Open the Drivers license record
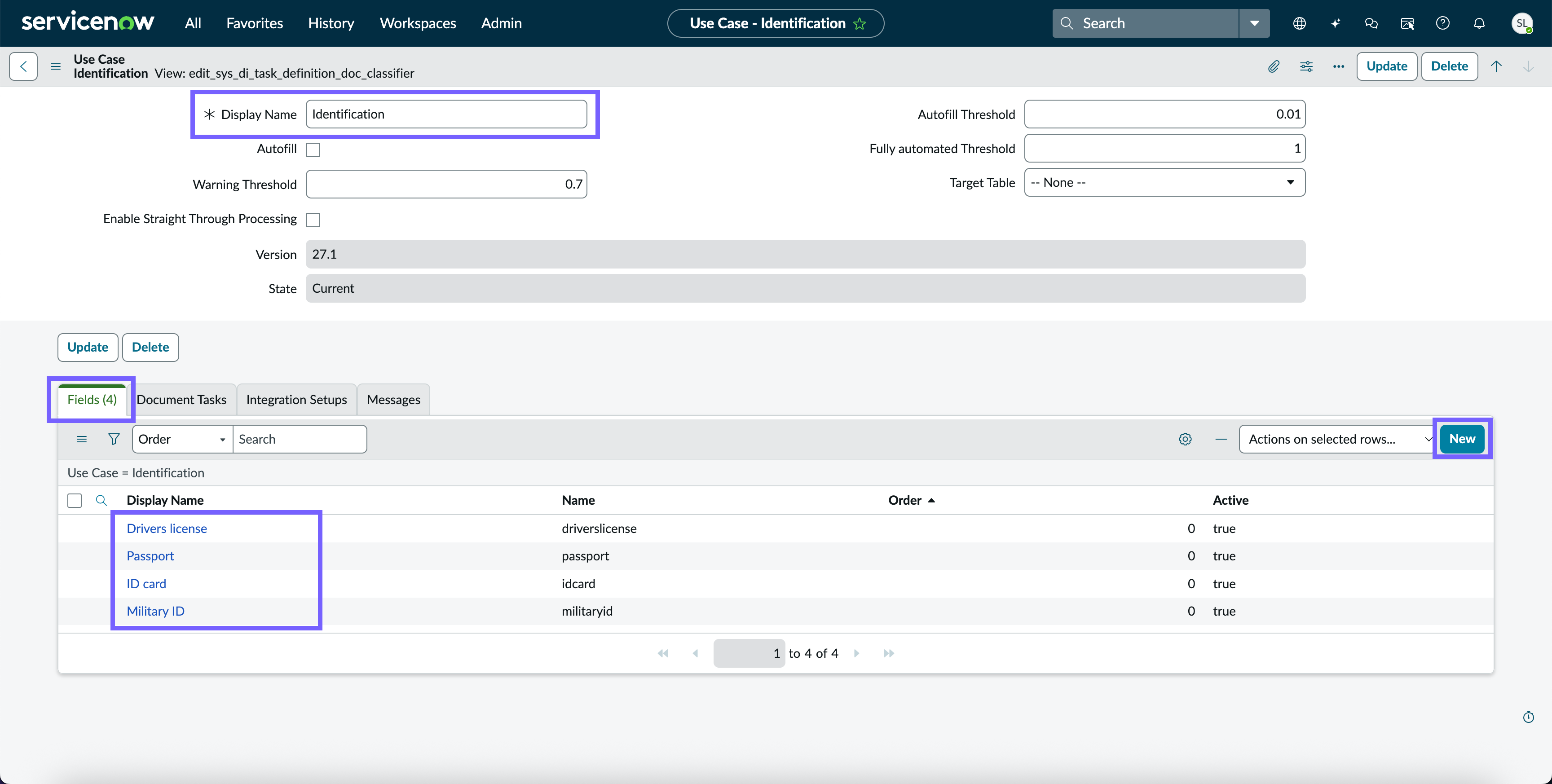Image resolution: width=1552 pixels, height=784 pixels. pos(167,529)
